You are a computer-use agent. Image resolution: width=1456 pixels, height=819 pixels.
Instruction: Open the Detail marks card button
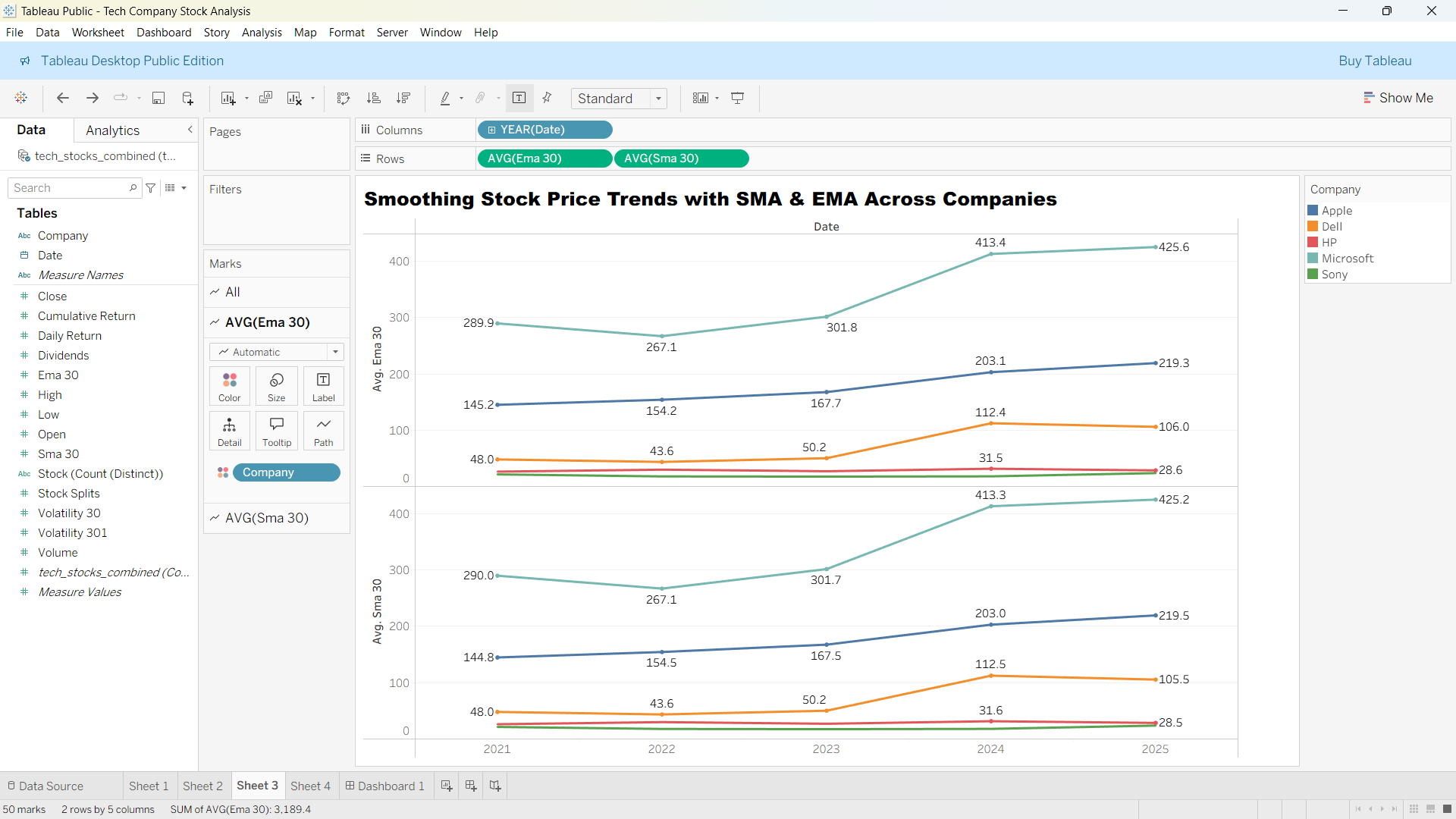point(230,431)
